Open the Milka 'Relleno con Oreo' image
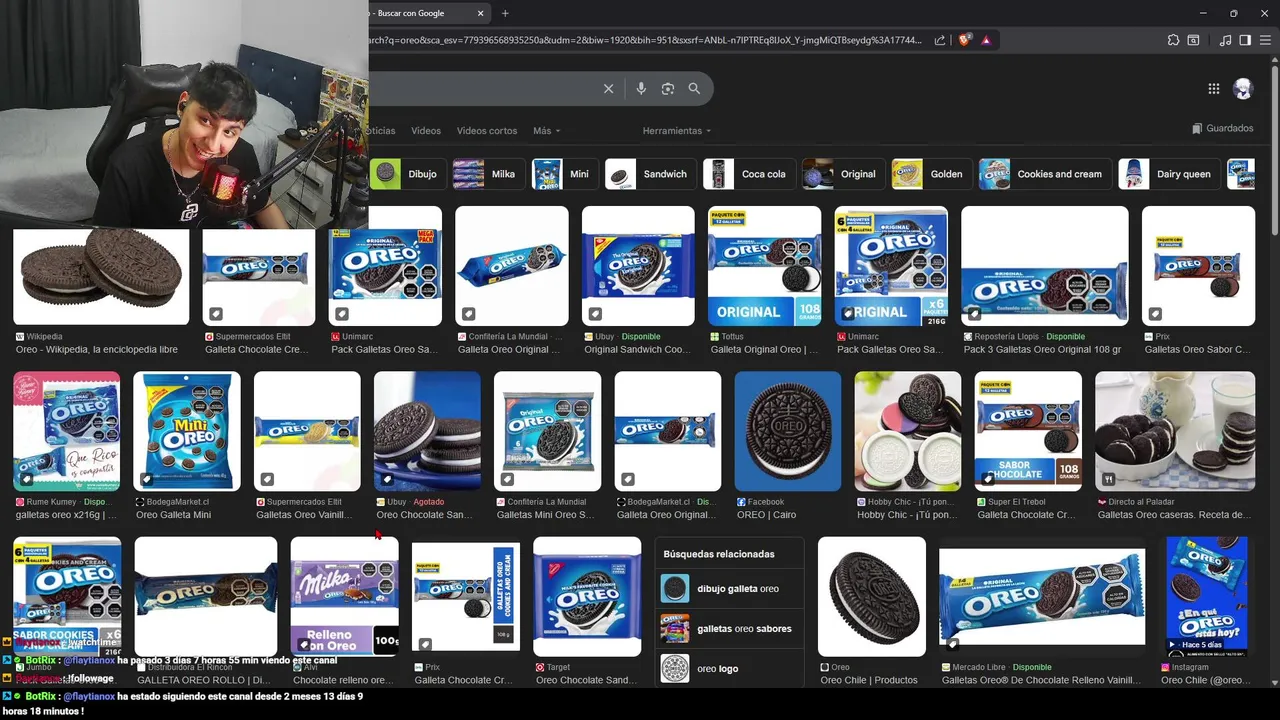This screenshot has height=720, width=1280. 345,596
